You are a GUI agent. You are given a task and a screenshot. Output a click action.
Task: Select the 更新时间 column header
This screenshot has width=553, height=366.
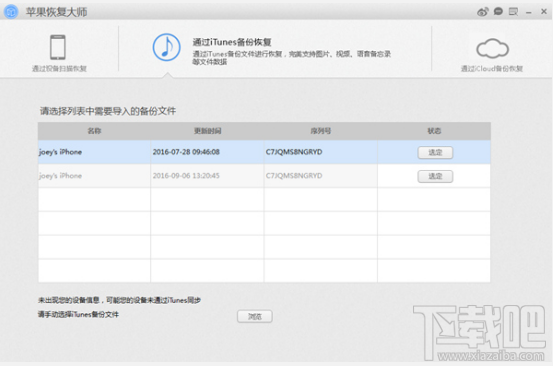207,131
